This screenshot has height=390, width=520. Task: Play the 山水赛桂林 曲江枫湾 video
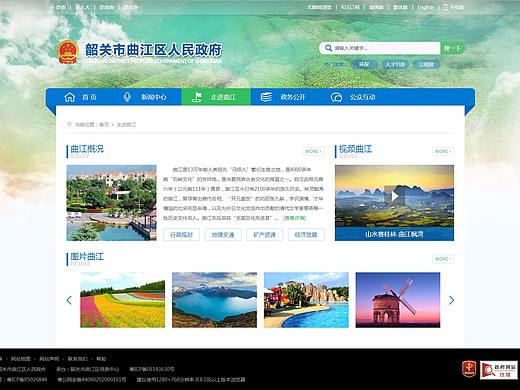(394, 196)
